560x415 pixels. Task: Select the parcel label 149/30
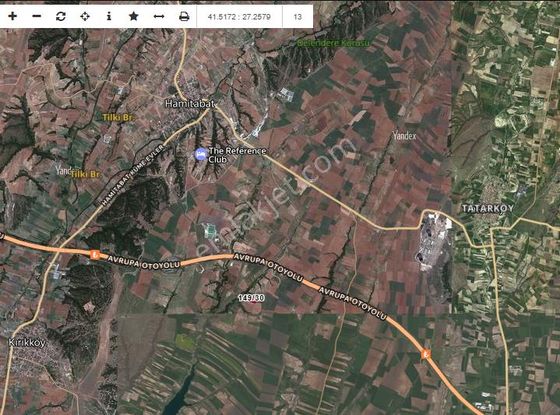[251, 298]
